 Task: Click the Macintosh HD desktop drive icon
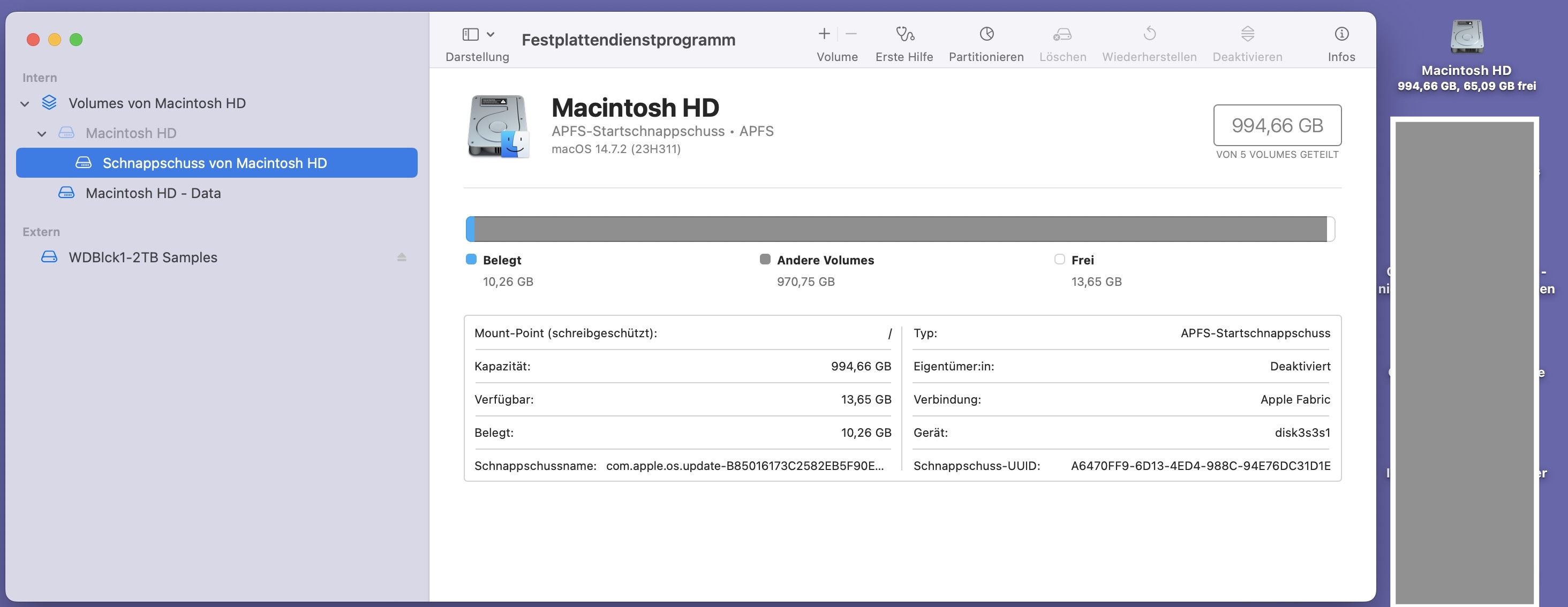[1466, 37]
